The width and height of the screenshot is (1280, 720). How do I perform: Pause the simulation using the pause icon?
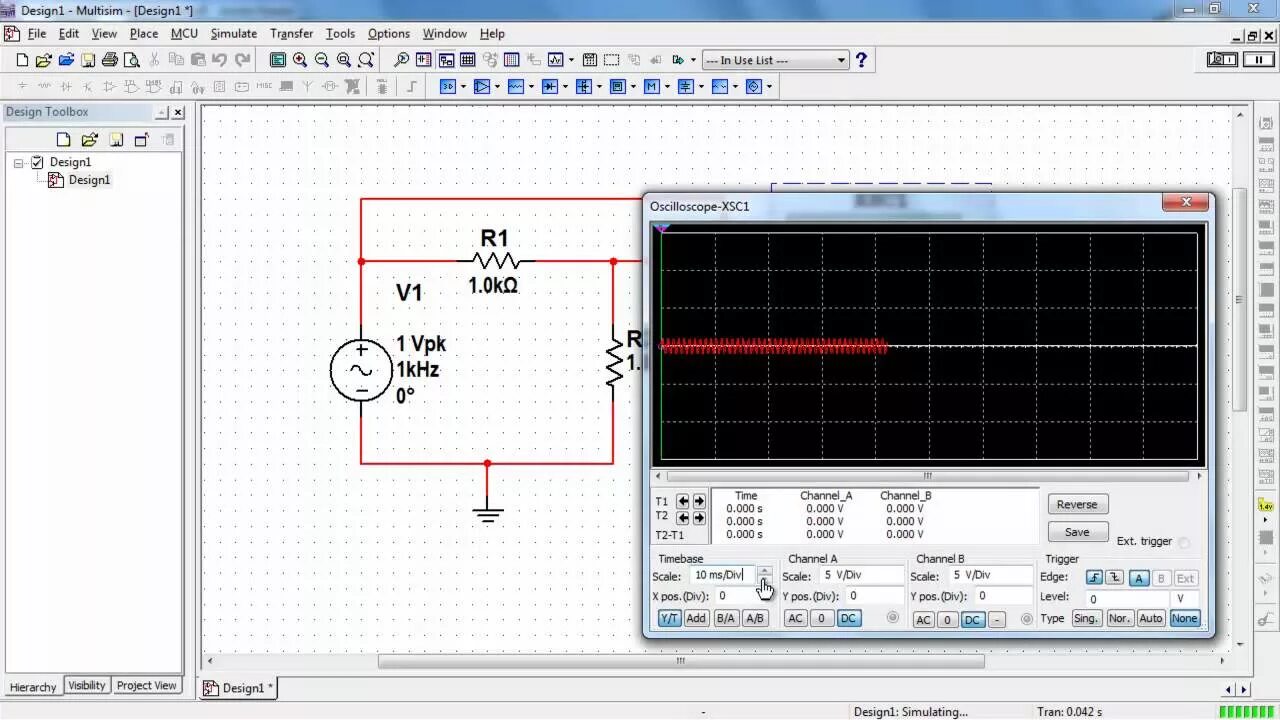[1257, 60]
